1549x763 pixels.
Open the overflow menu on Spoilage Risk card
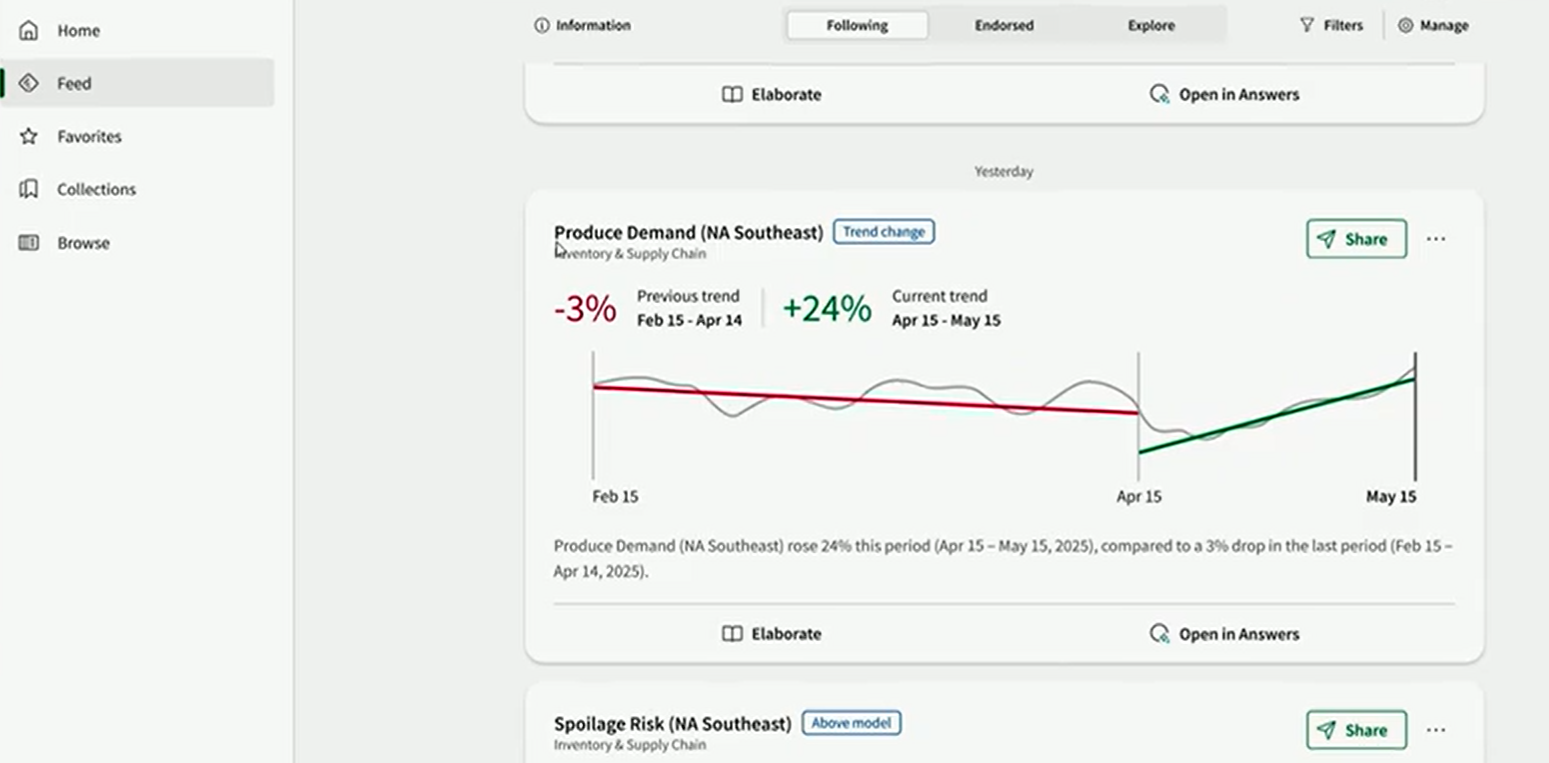[1437, 730]
